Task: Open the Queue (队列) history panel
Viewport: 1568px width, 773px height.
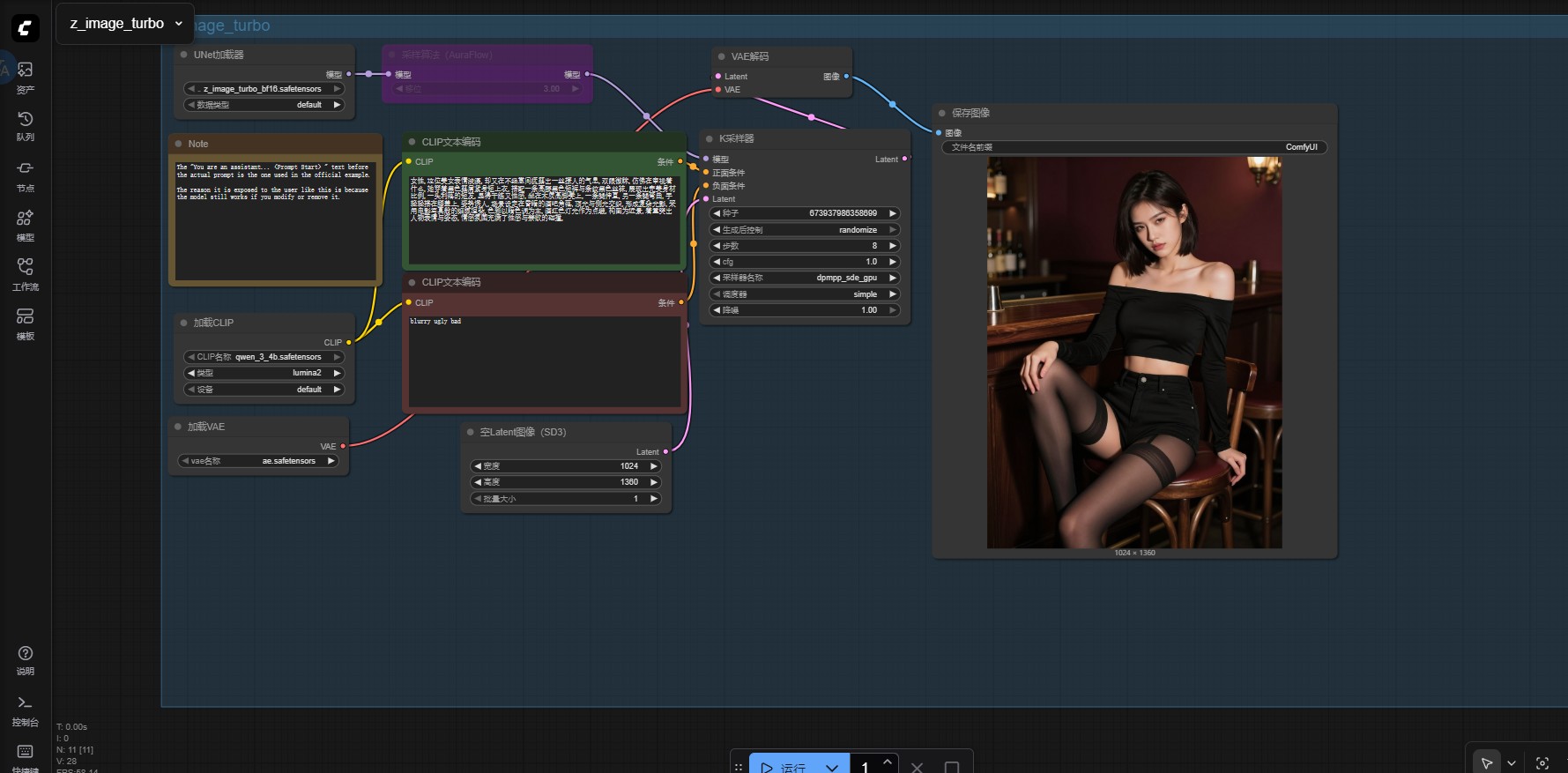Action: click(26, 125)
